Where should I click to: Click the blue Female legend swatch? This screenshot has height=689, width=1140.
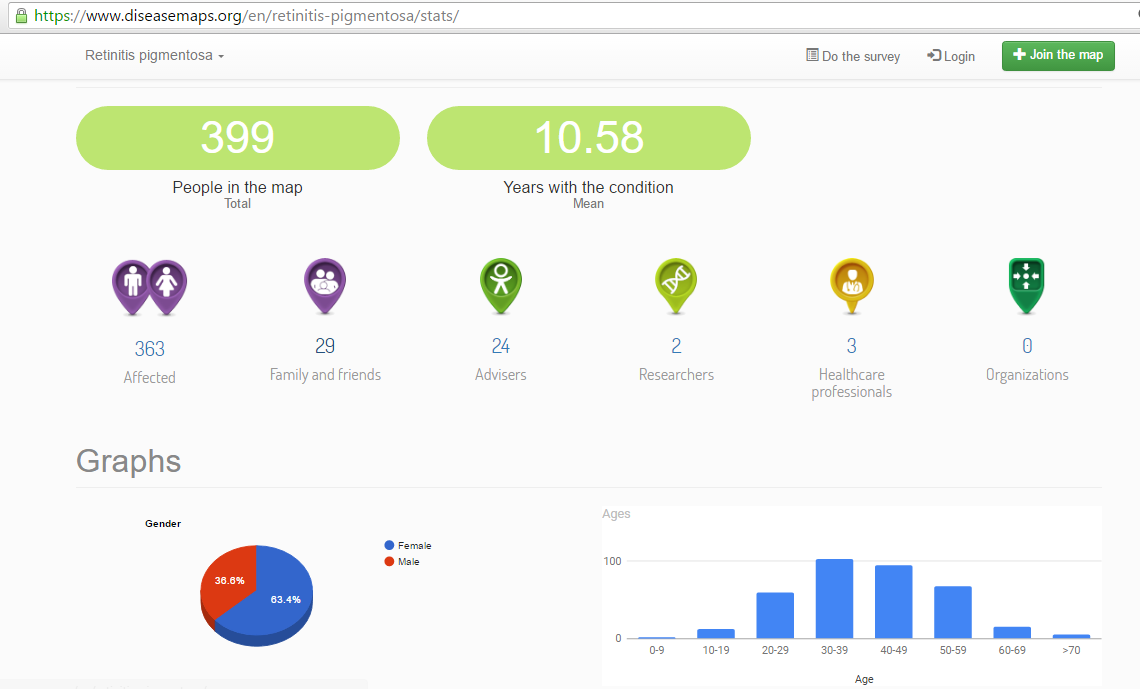click(x=389, y=545)
